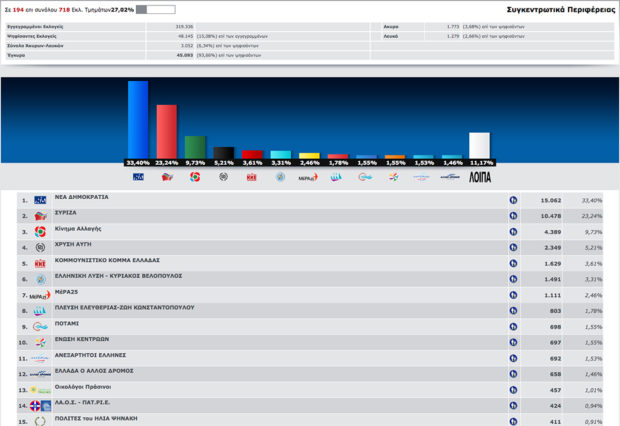Click the 27,02% counted-precincts progress bar

pos(155,9)
